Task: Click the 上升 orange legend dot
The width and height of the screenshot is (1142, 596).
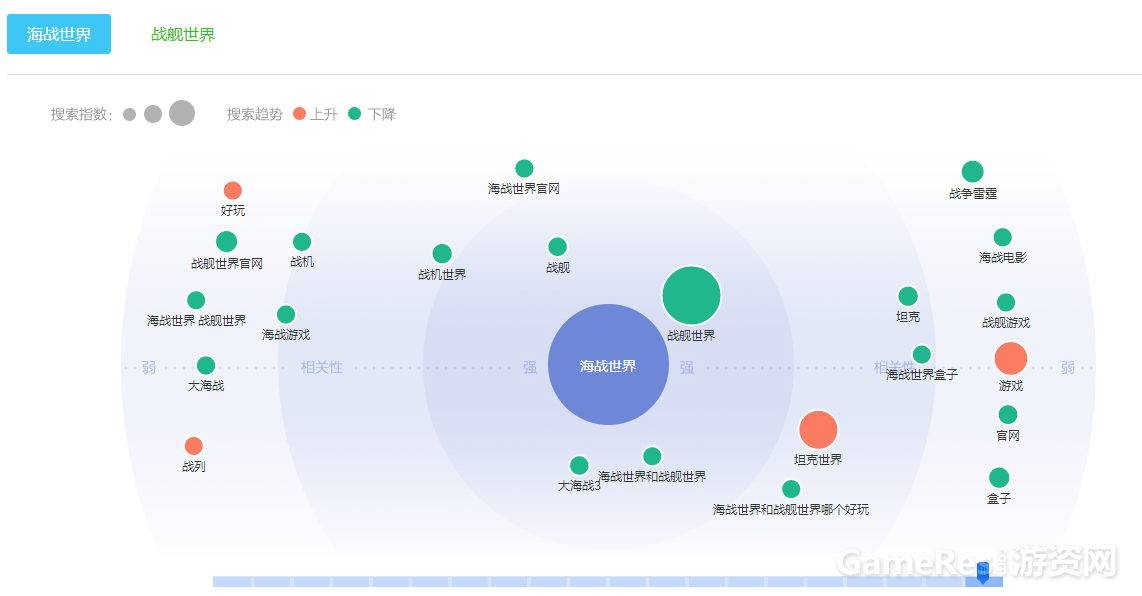Action: (x=299, y=114)
